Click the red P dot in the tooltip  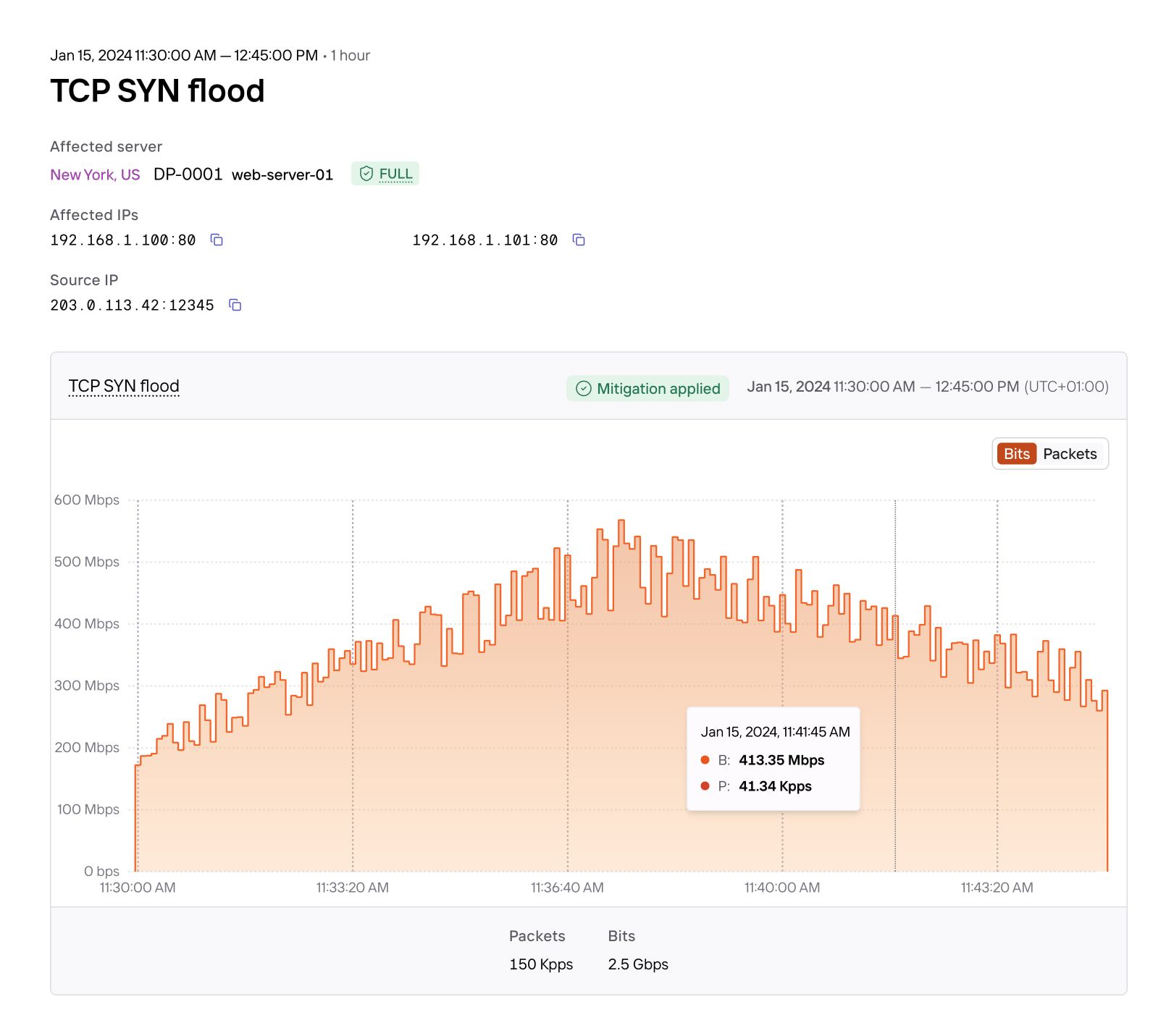pyautogui.click(x=705, y=786)
